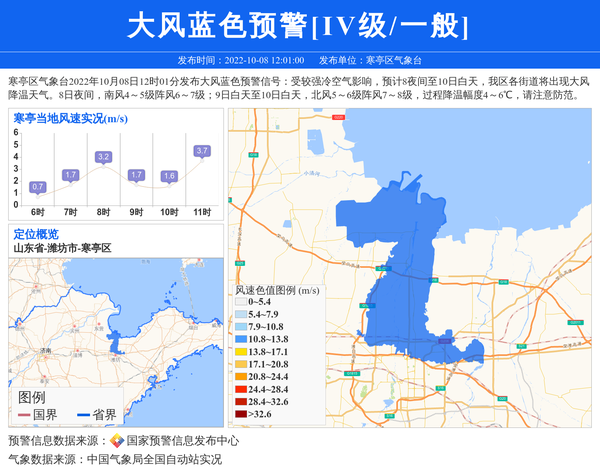The width and height of the screenshot is (600, 471).
Task: Click the 3.2 data label at 8时
Action: coord(103,157)
